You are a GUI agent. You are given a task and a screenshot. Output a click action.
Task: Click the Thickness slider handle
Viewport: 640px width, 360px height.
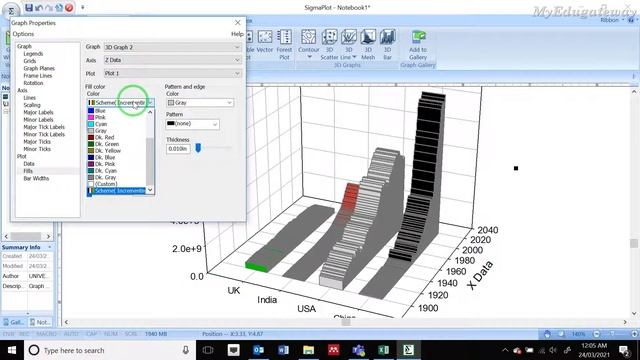pyautogui.click(x=198, y=148)
